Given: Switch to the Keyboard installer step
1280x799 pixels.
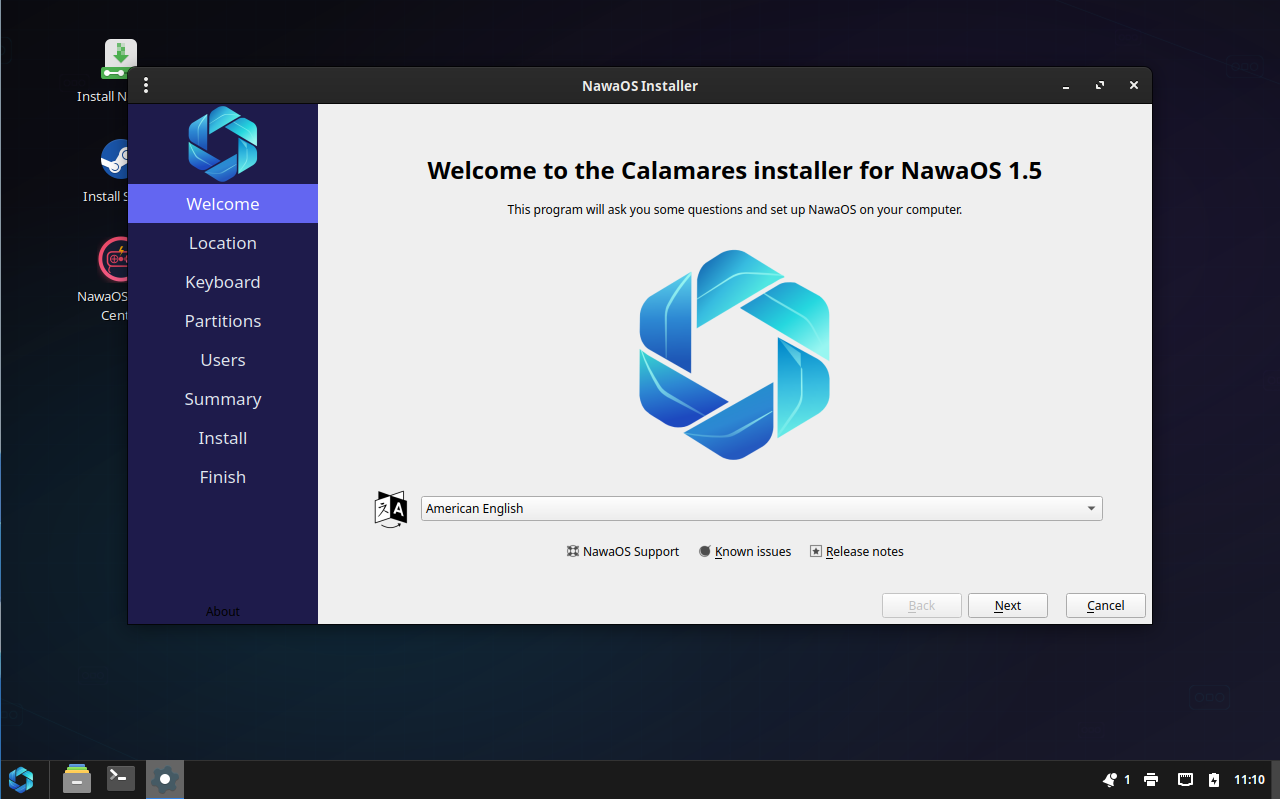Looking at the screenshot, I should coord(222,281).
